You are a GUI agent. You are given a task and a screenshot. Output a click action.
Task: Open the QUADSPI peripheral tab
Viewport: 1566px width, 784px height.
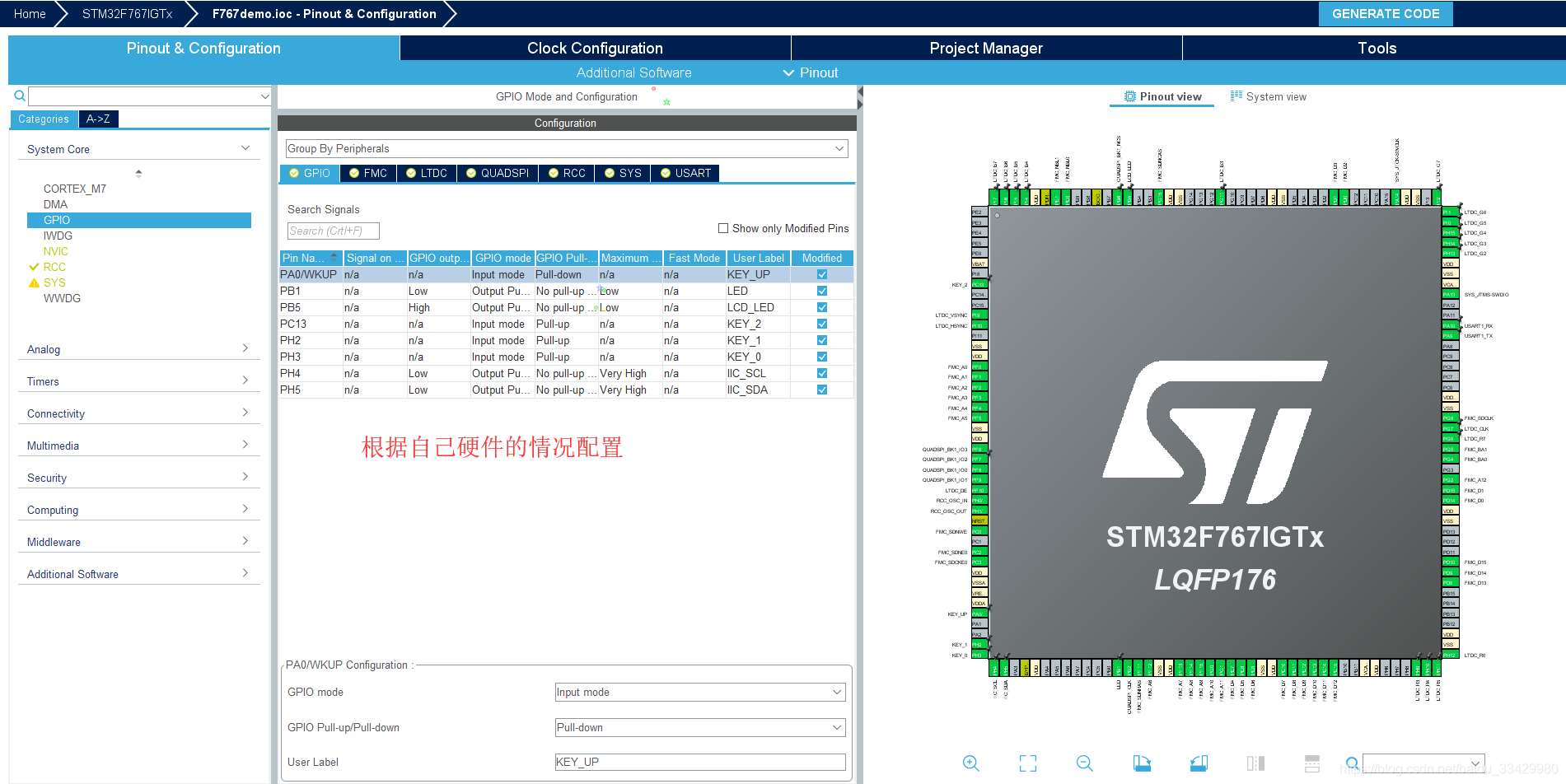[498, 173]
